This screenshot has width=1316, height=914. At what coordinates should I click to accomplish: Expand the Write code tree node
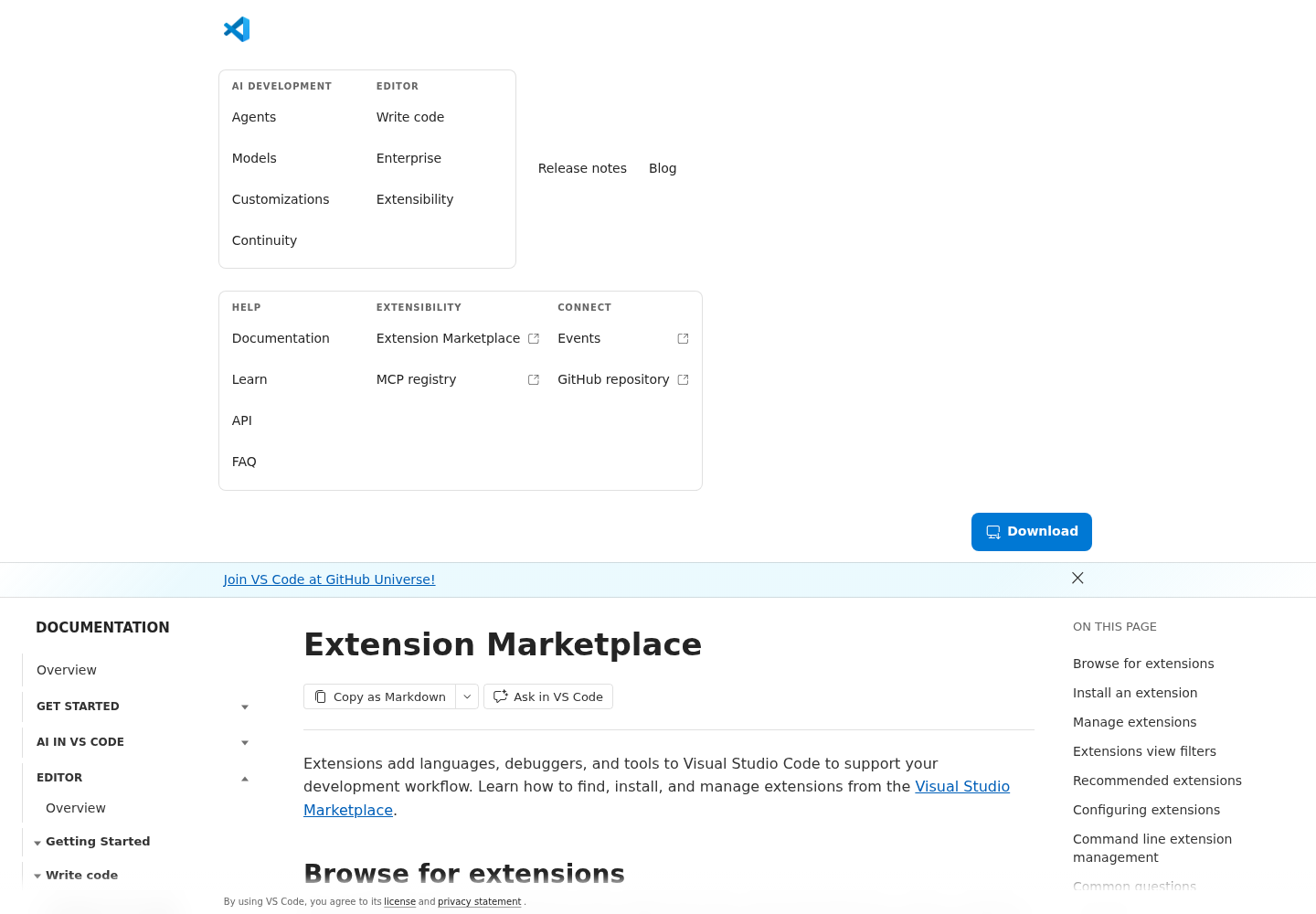coord(37,876)
